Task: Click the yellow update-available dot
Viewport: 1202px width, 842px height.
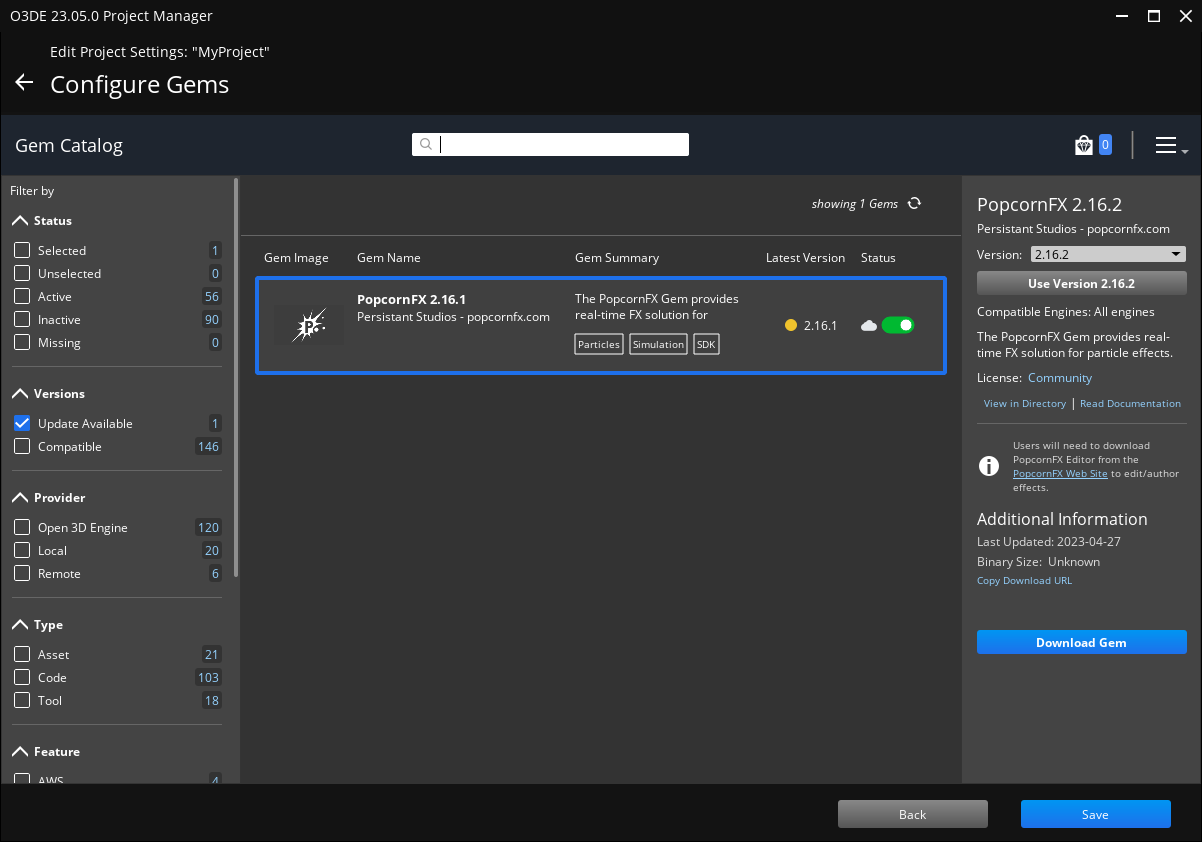Action: point(791,325)
